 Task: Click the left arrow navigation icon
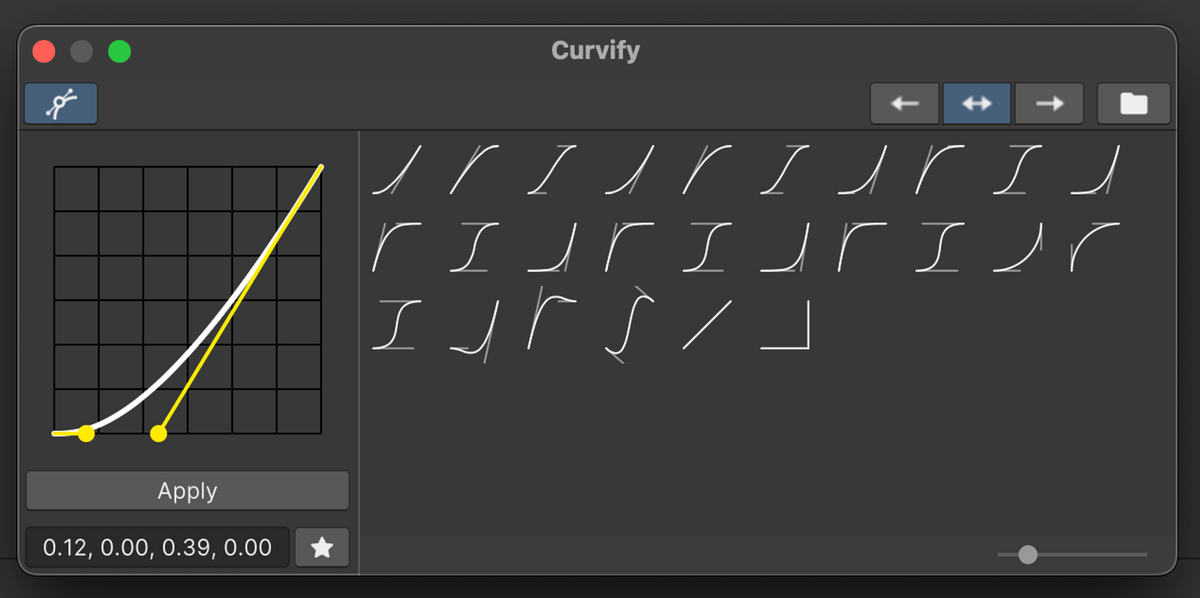[904, 103]
